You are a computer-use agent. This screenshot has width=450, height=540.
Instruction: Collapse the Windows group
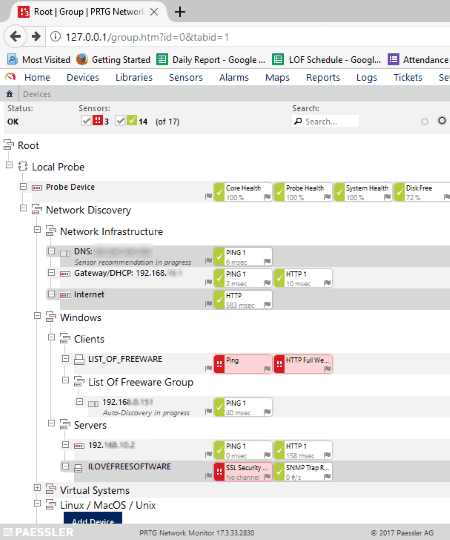(38, 315)
